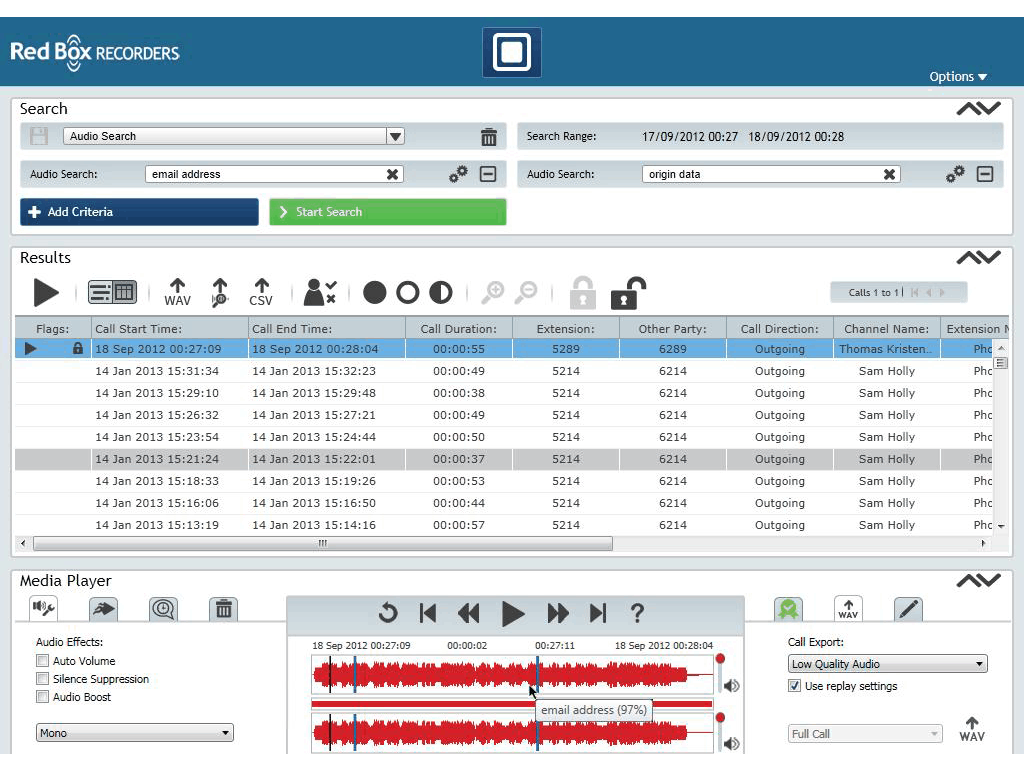The height and width of the screenshot is (768, 1024).
Task: Uncheck Use replay settings
Action: 794,686
